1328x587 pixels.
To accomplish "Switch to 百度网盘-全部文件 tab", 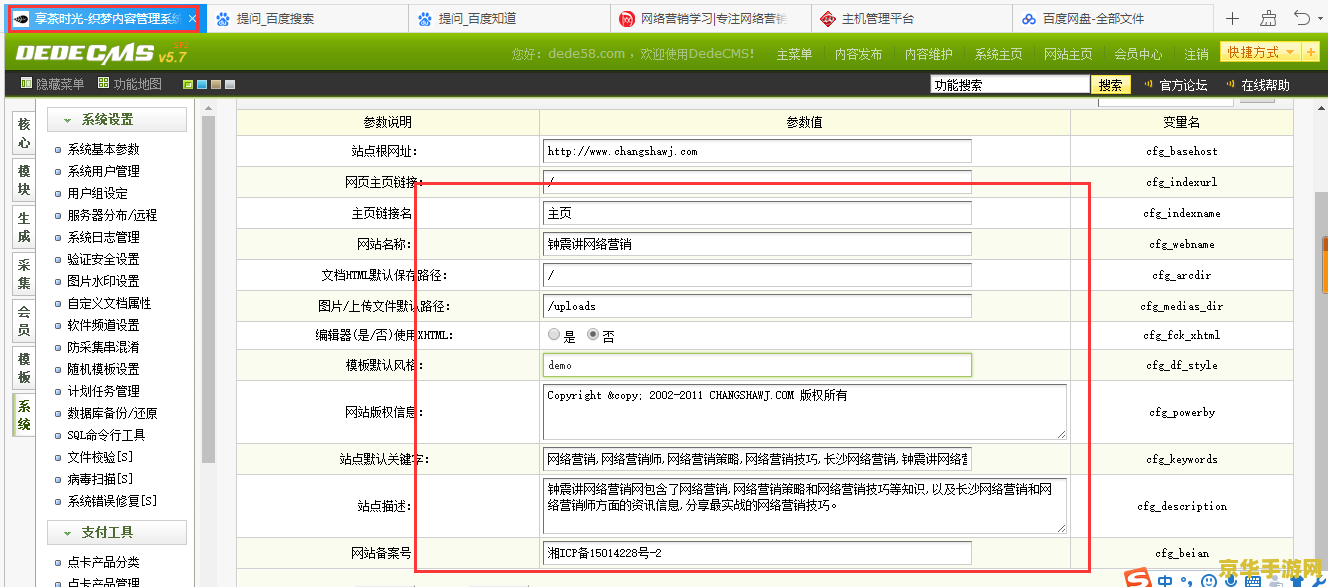I will 1112,18.
